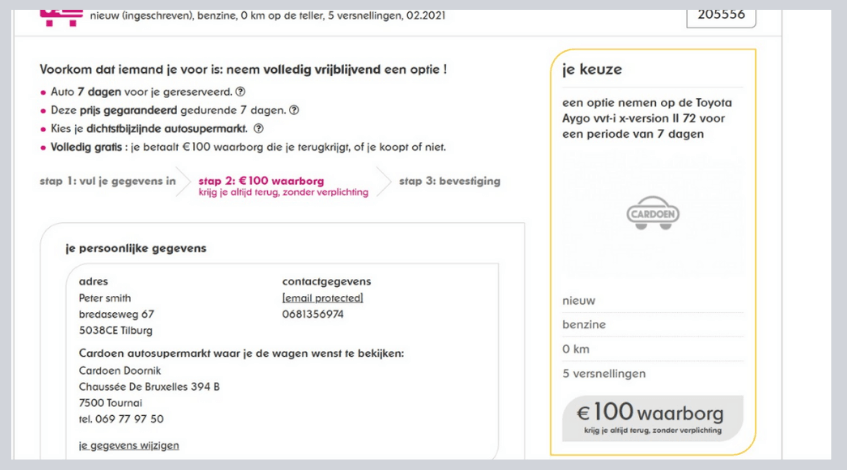Screen dimensions: 847x470
Task: Click the reference number 205556 box
Action: [x=721, y=16]
